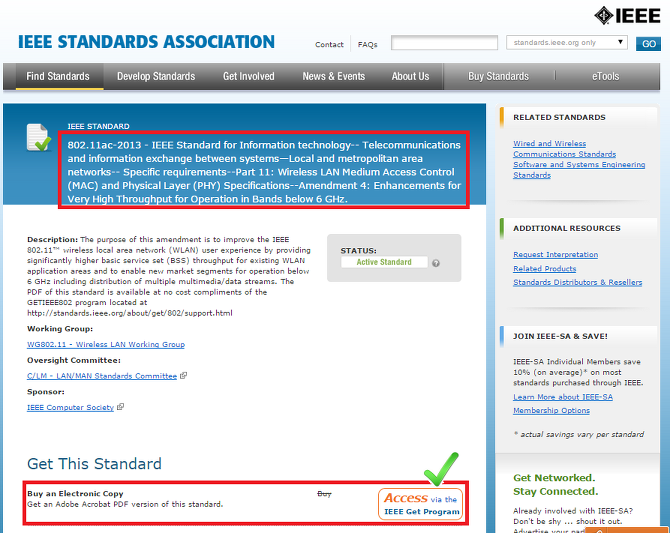The image size is (670, 533).
Task: Click the Related Products link
Action: [x=544, y=268]
